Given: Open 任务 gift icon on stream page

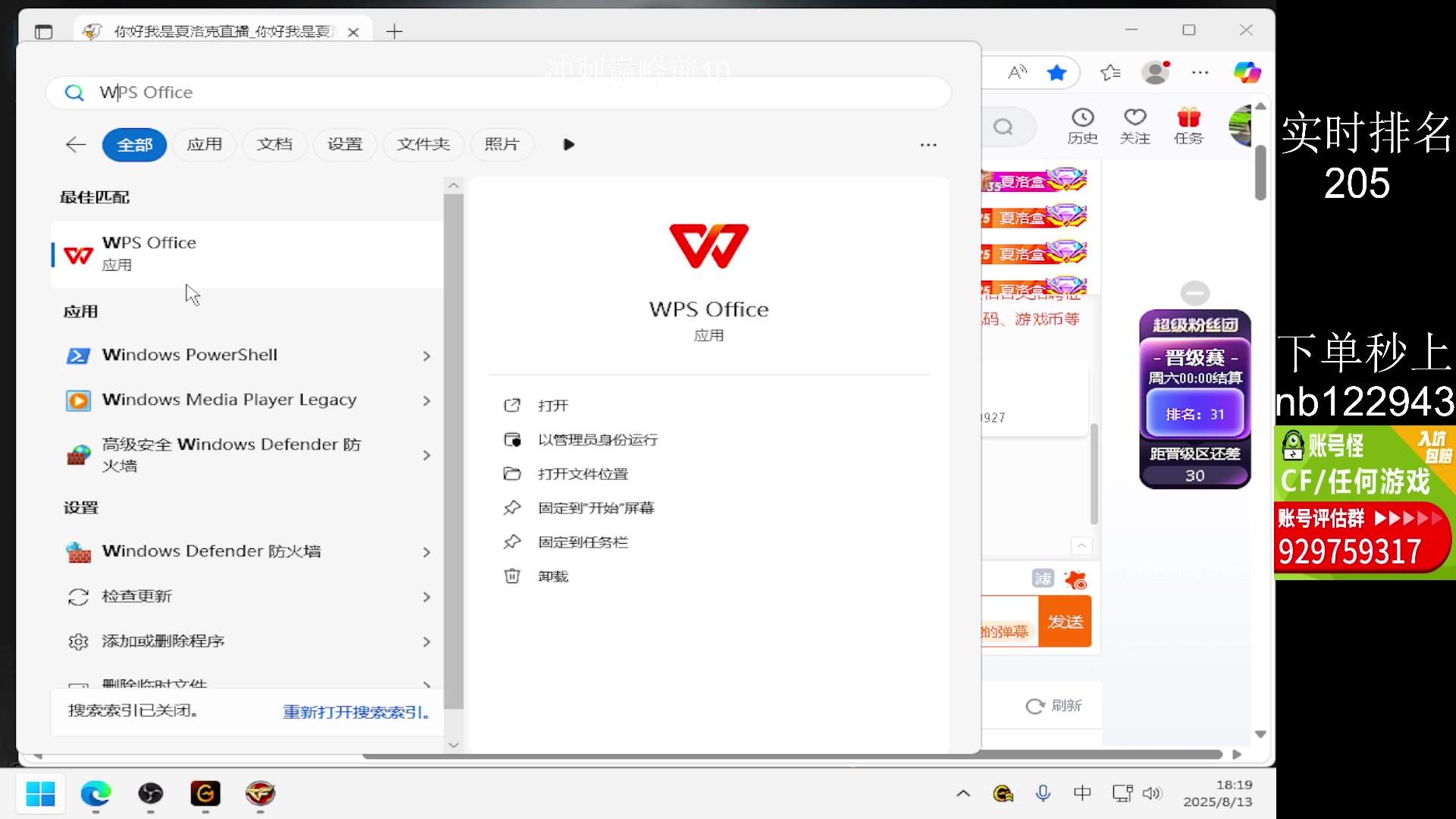Looking at the screenshot, I should pyautogui.click(x=1188, y=126).
